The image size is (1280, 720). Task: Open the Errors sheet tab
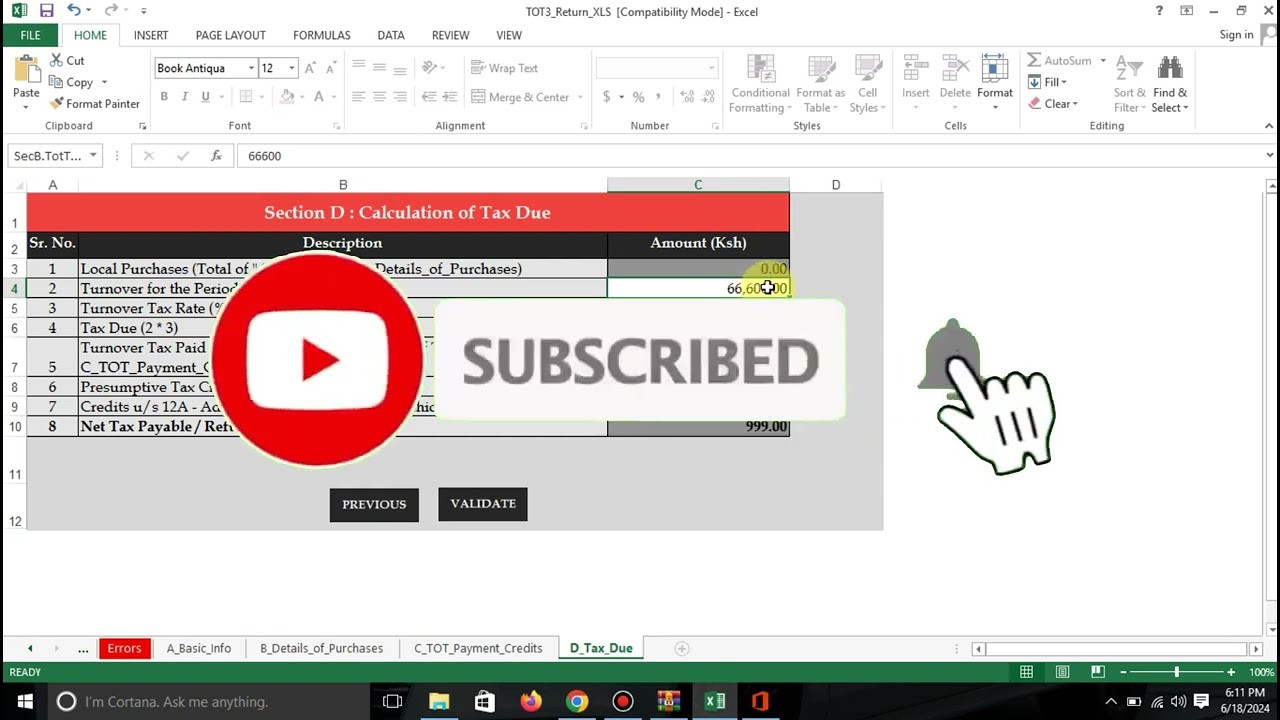pos(124,648)
